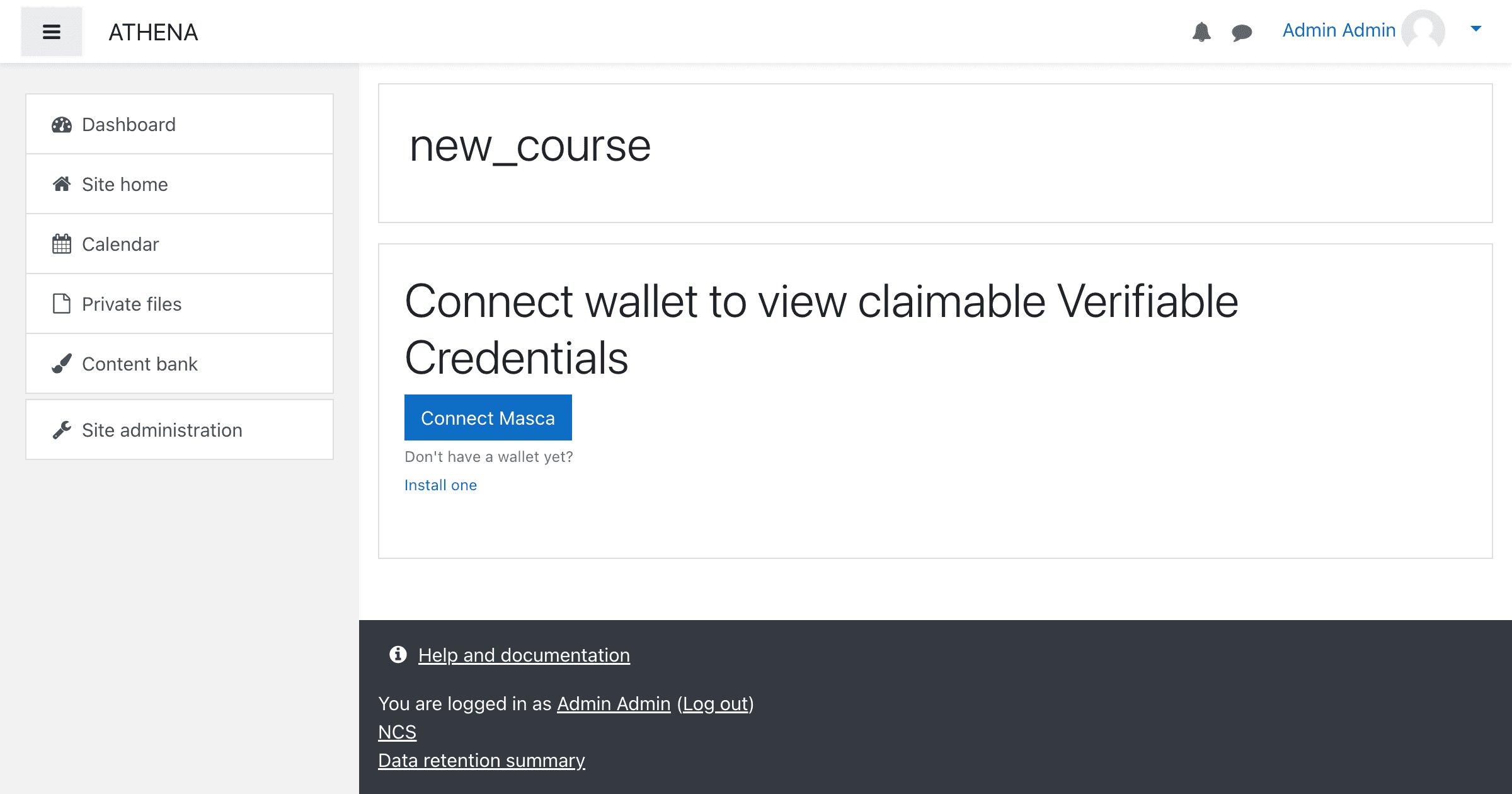Click the NCS footer link

pyautogui.click(x=396, y=732)
